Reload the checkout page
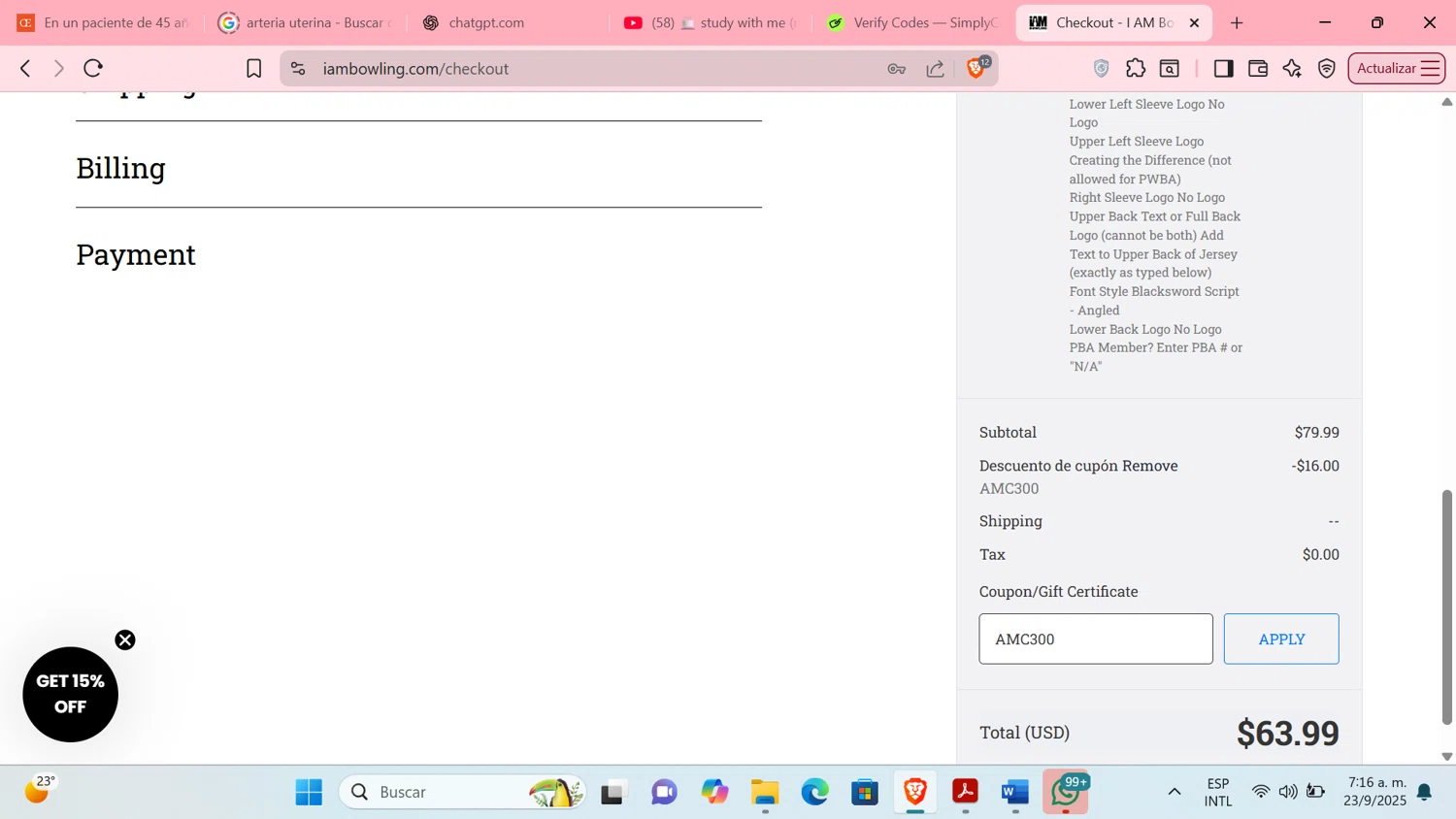 click(x=93, y=69)
